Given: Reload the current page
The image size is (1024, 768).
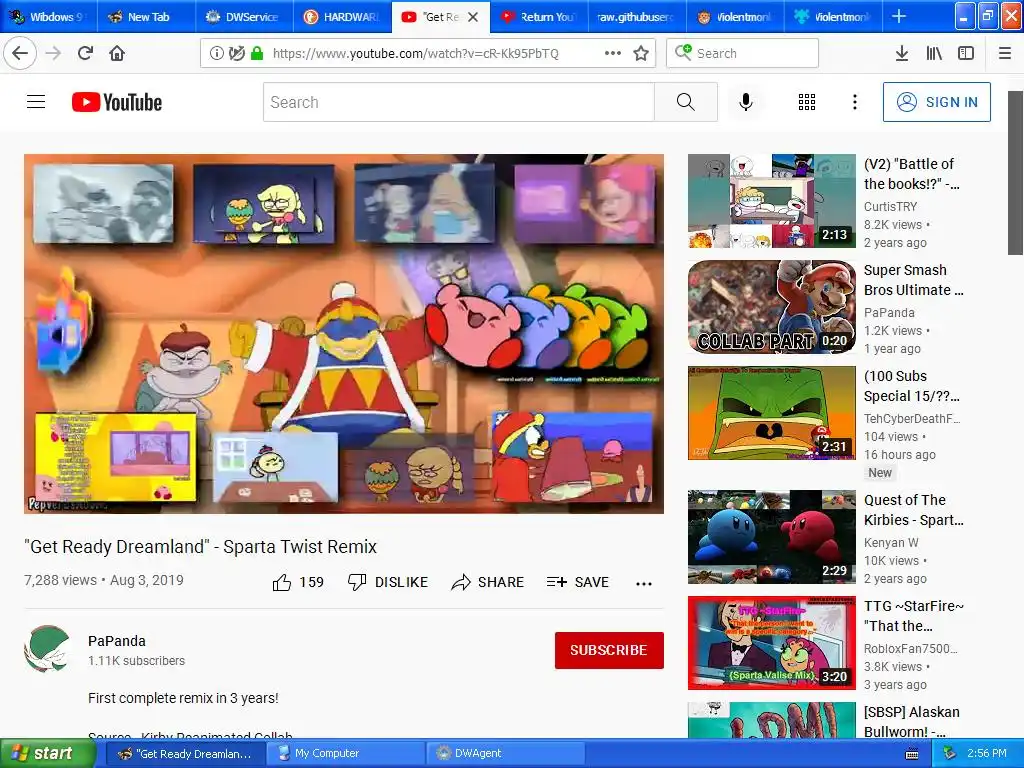Looking at the screenshot, I should pyautogui.click(x=86, y=53).
